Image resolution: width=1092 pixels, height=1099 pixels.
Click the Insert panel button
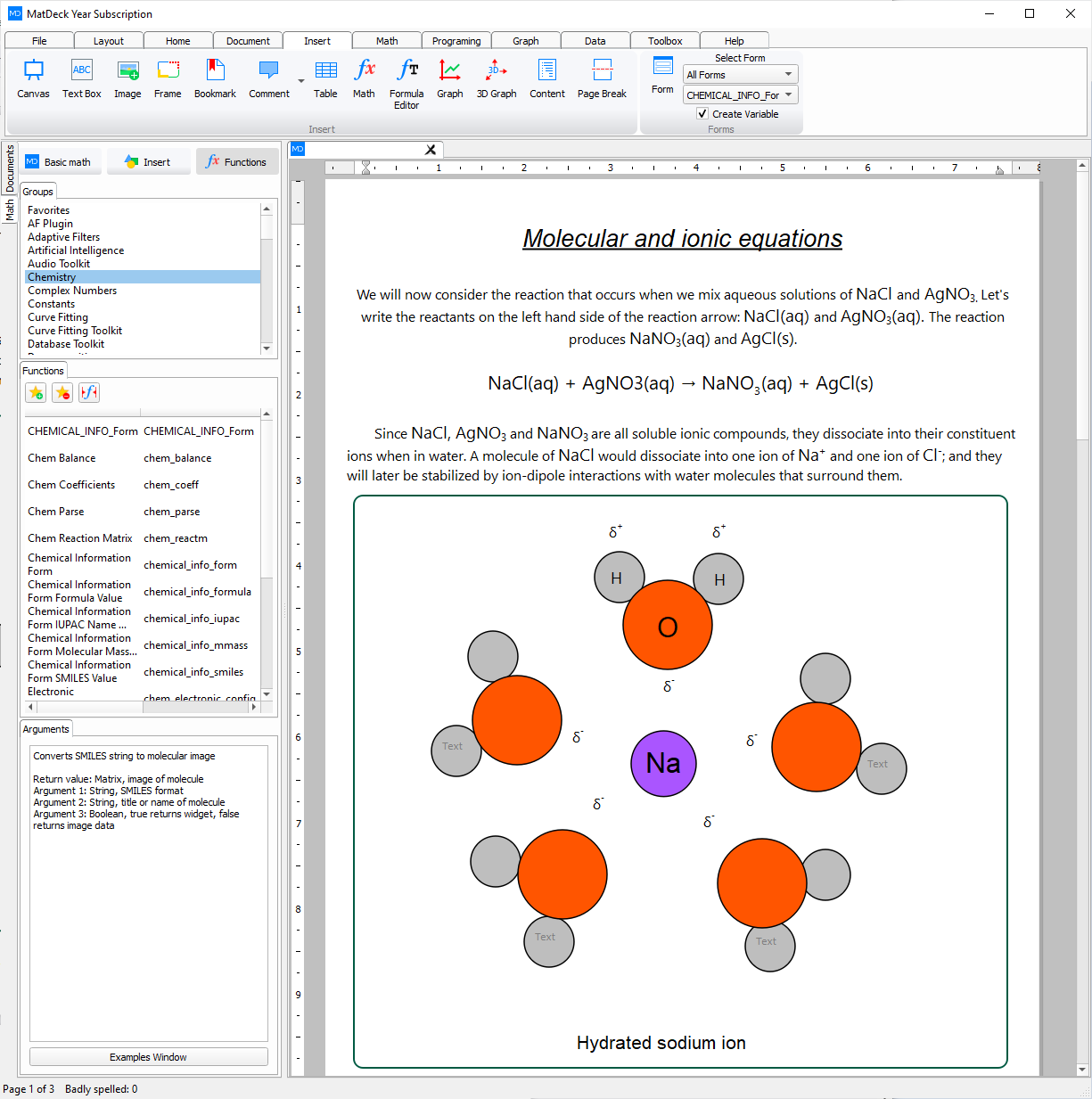tap(149, 162)
